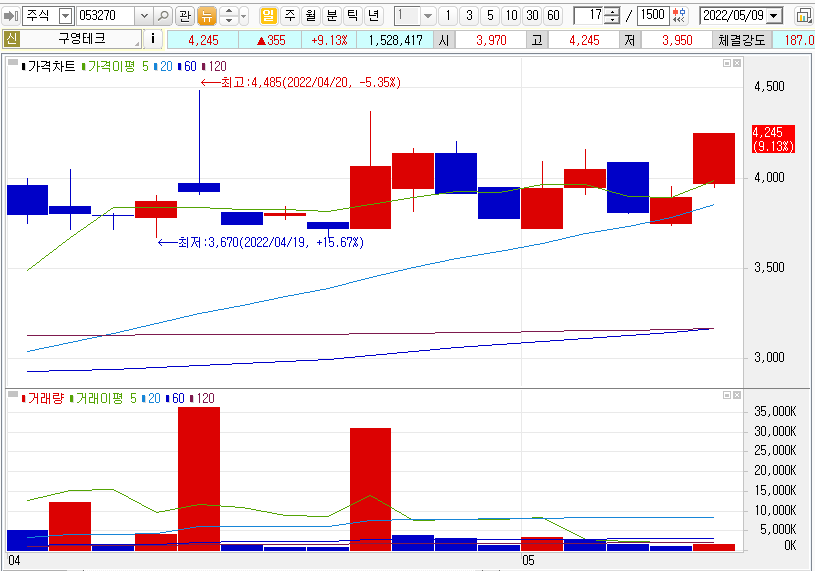815x571 pixels.
Task: Click current price 4,245 in quote bar
Action: [203, 40]
